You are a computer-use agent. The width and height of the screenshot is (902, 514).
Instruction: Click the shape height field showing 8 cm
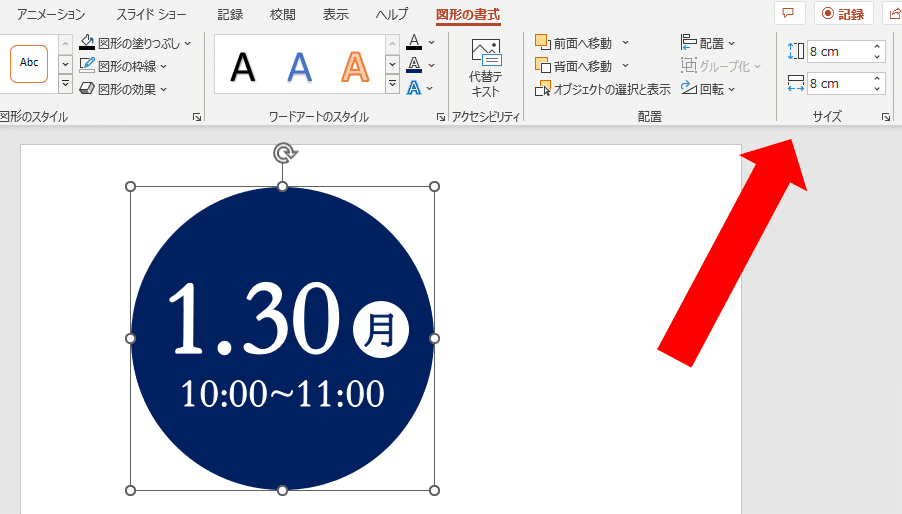(x=838, y=51)
